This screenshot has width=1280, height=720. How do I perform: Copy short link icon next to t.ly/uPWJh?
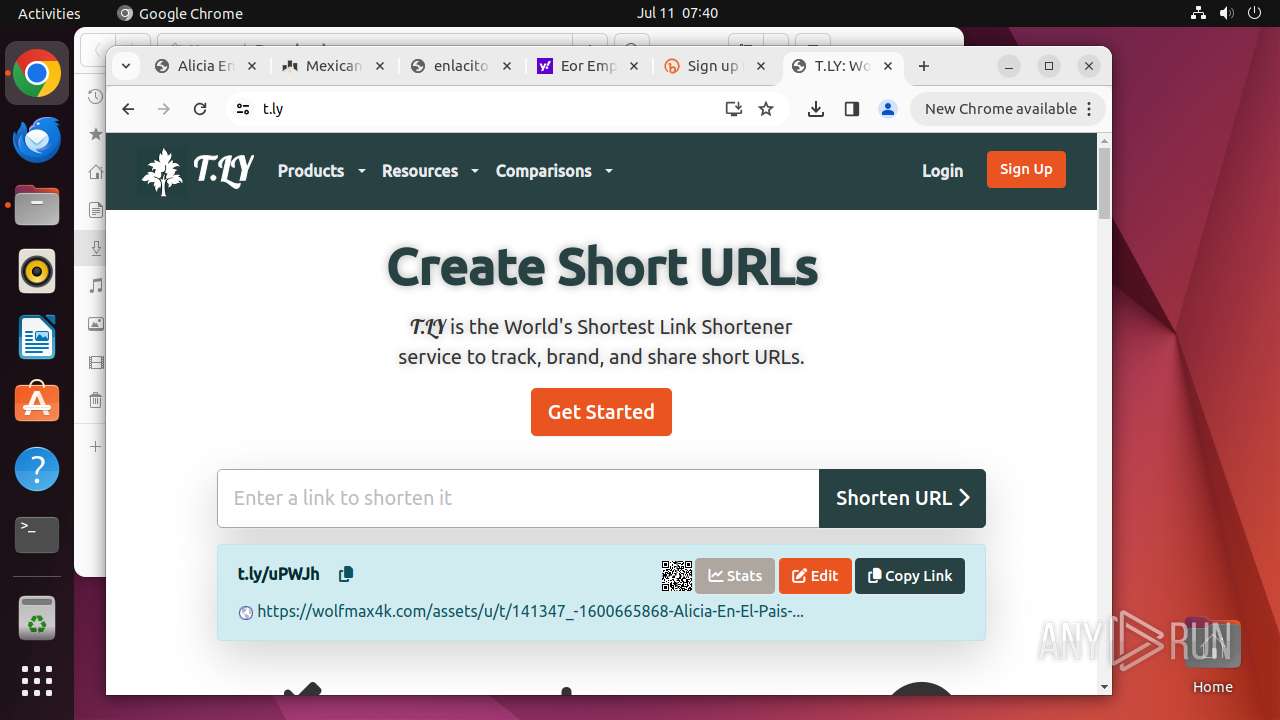(x=346, y=574)
